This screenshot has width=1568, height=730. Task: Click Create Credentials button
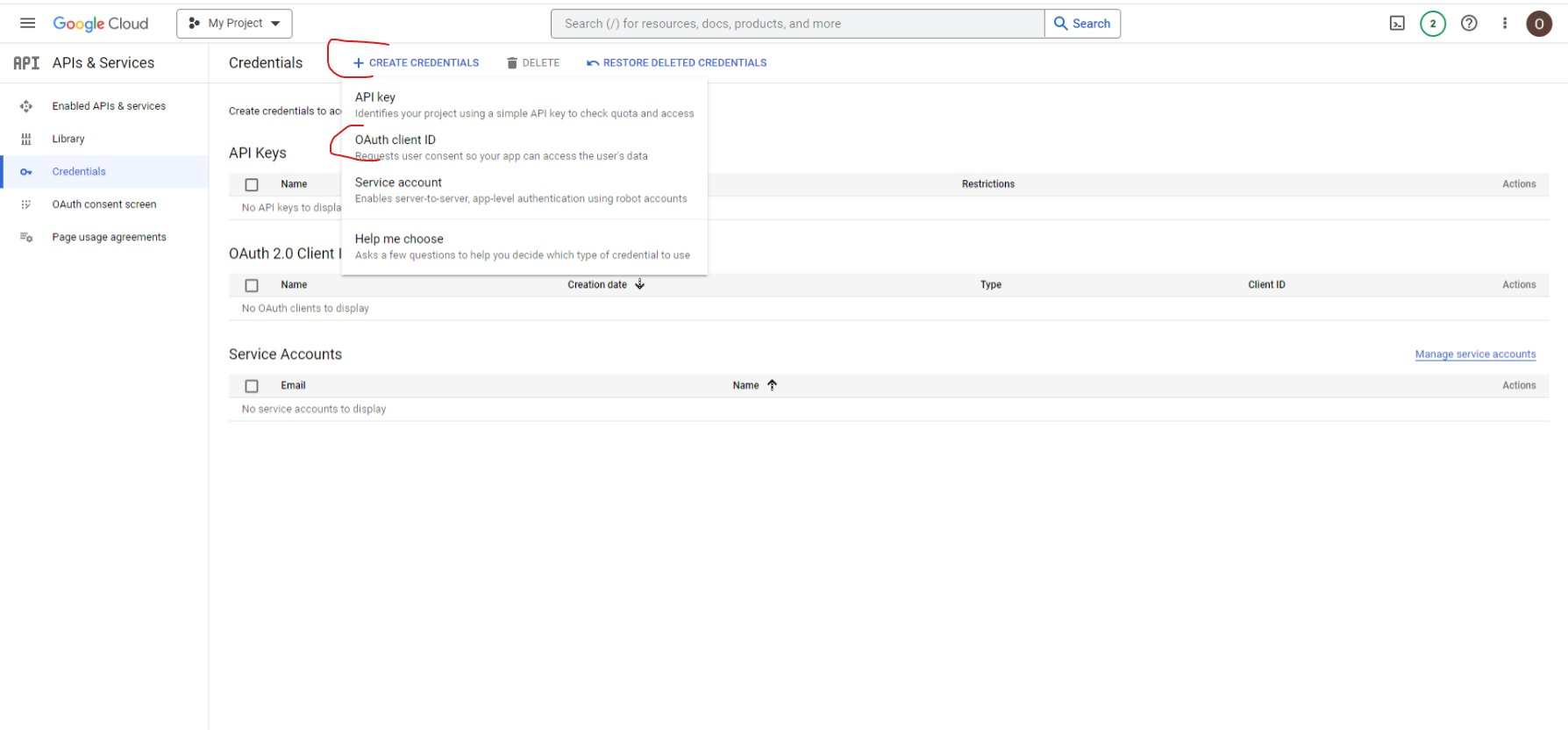point(416,63)
